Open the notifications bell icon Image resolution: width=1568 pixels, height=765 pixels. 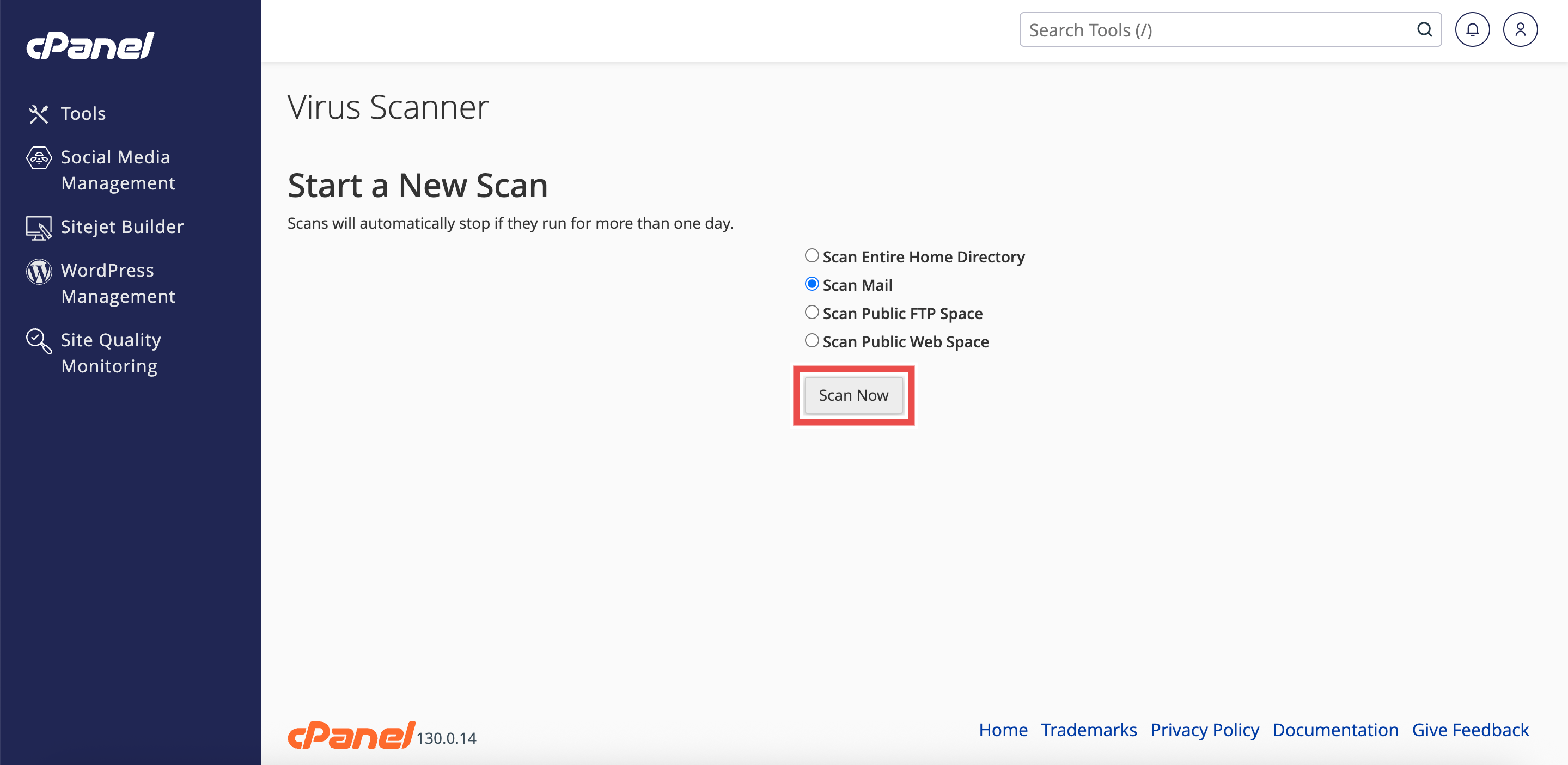point(1472,30)
